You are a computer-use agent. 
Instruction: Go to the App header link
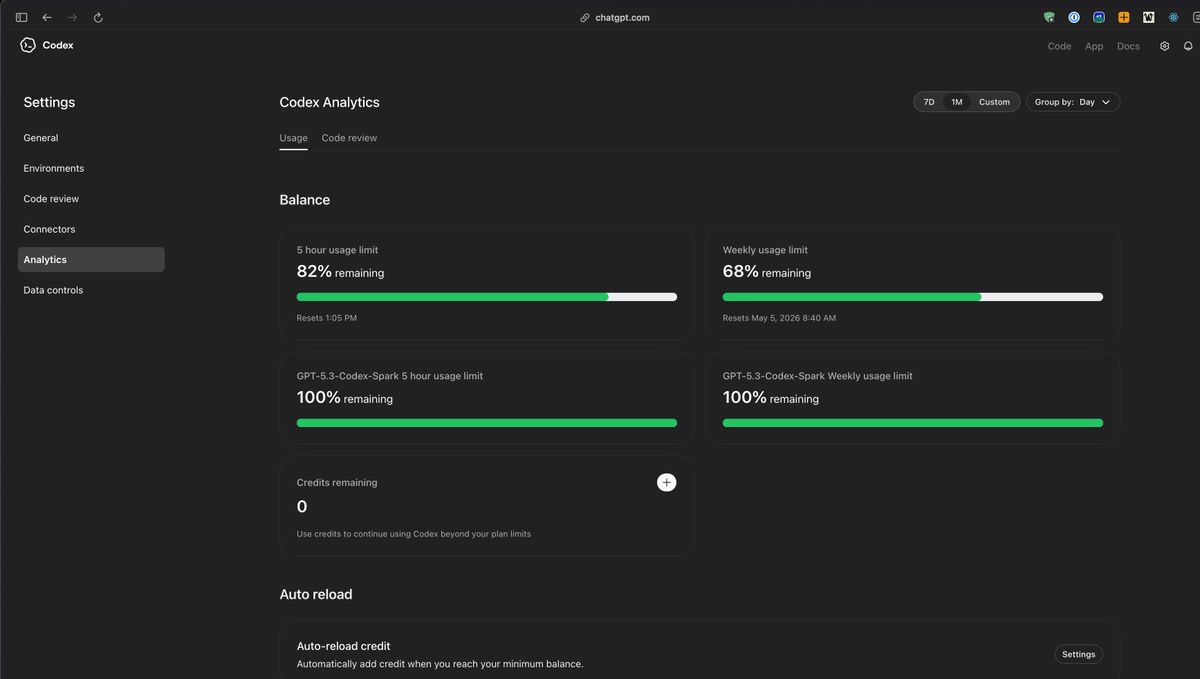click(1094, 46)
